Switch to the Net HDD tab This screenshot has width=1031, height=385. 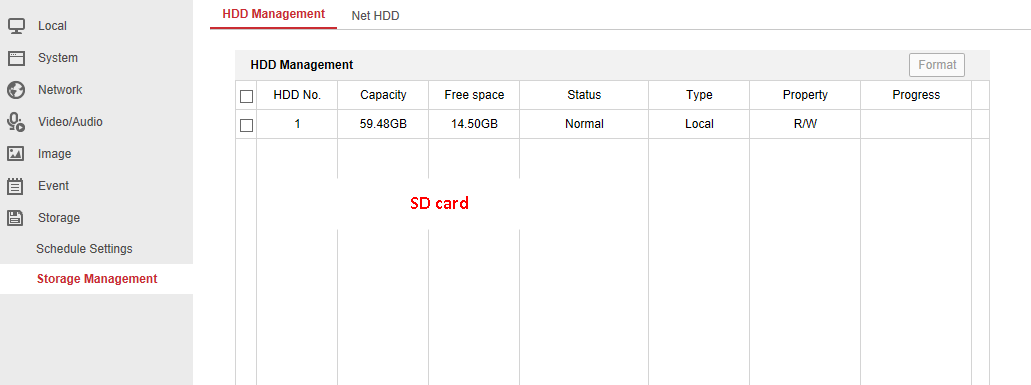pyautogui.click(x=375, y=15)
